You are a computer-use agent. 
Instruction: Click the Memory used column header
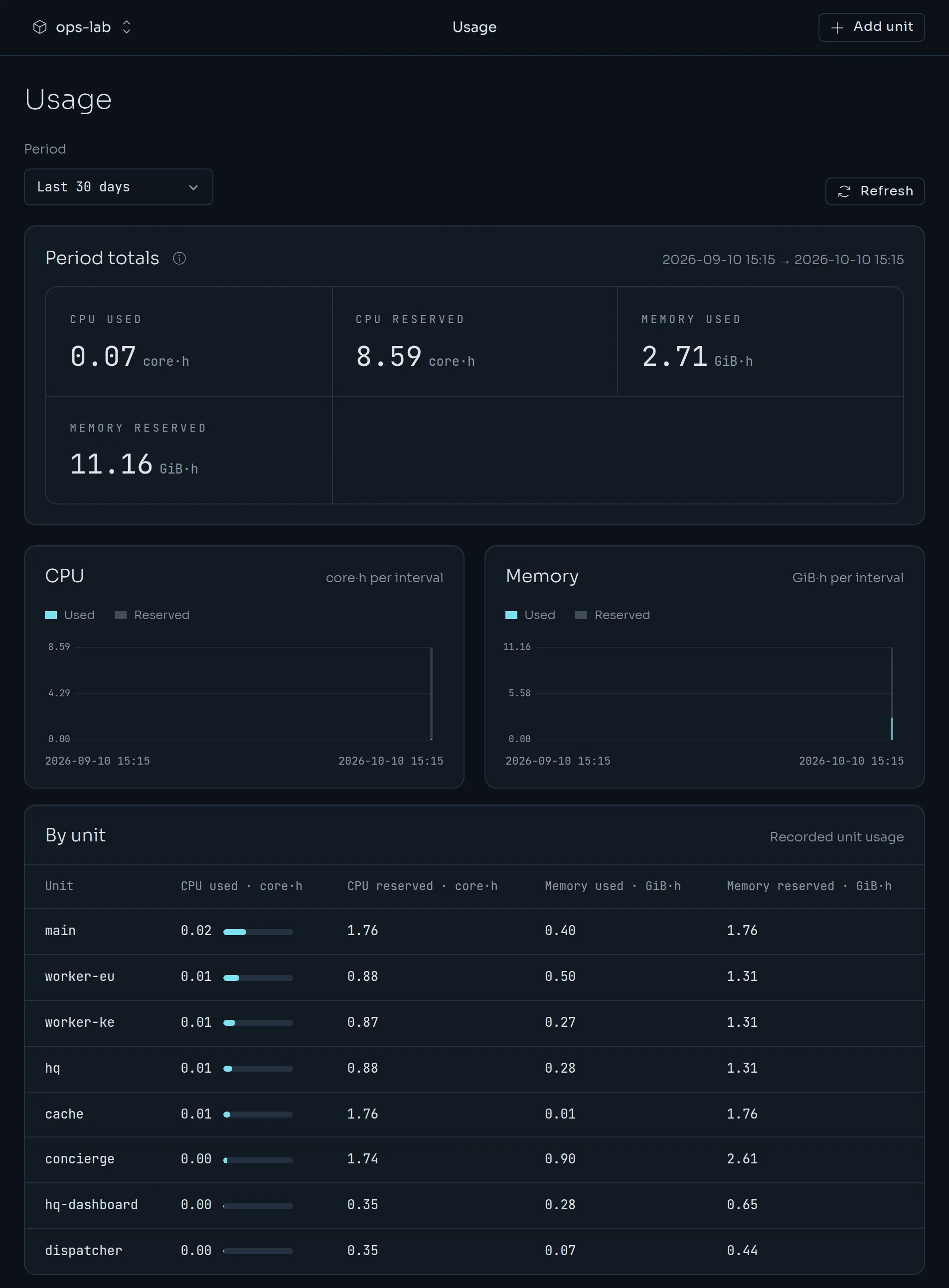click(x=613, y=886)
